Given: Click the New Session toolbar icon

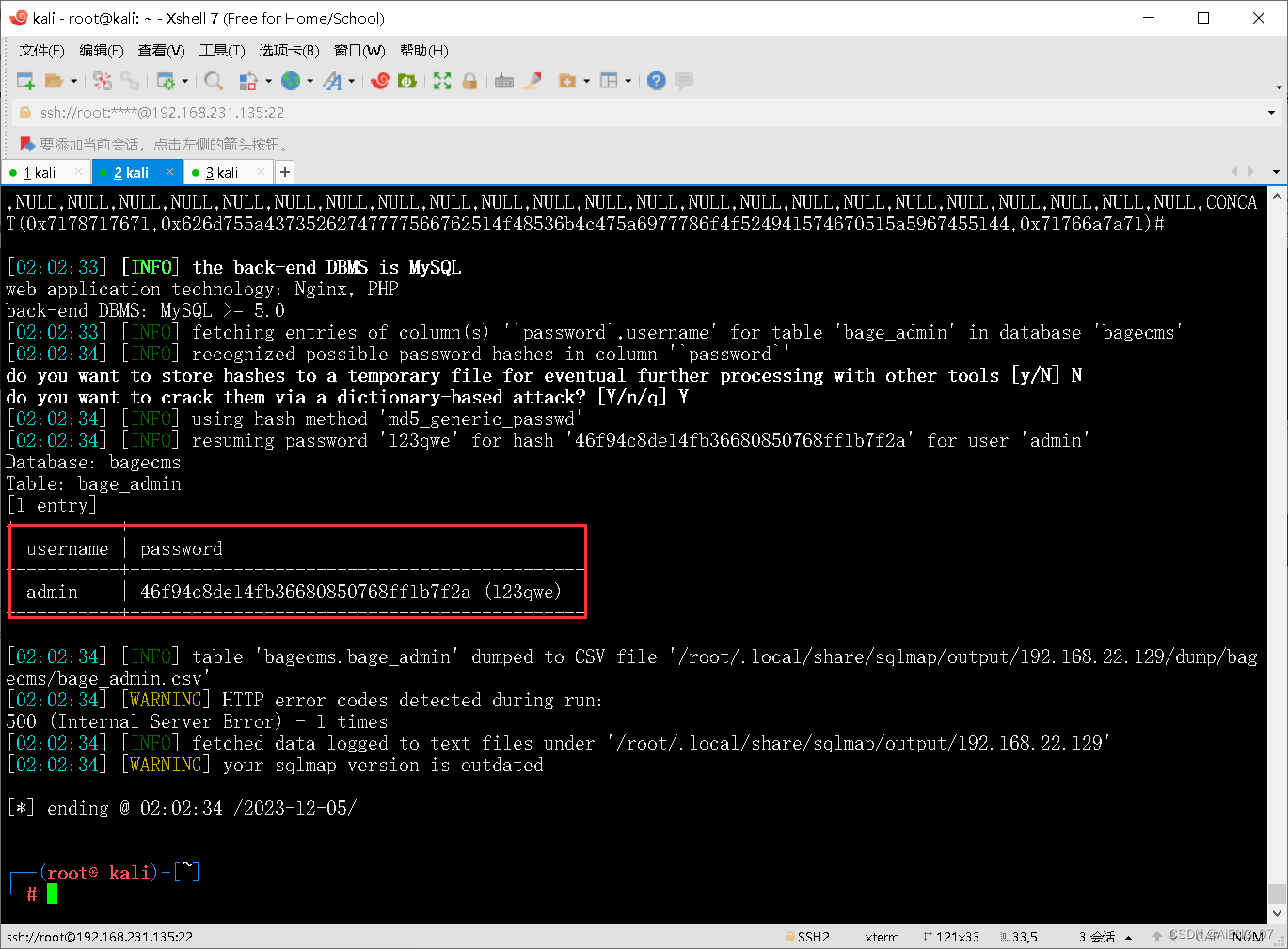Looking at the screenshot, I should click(25, 81).
